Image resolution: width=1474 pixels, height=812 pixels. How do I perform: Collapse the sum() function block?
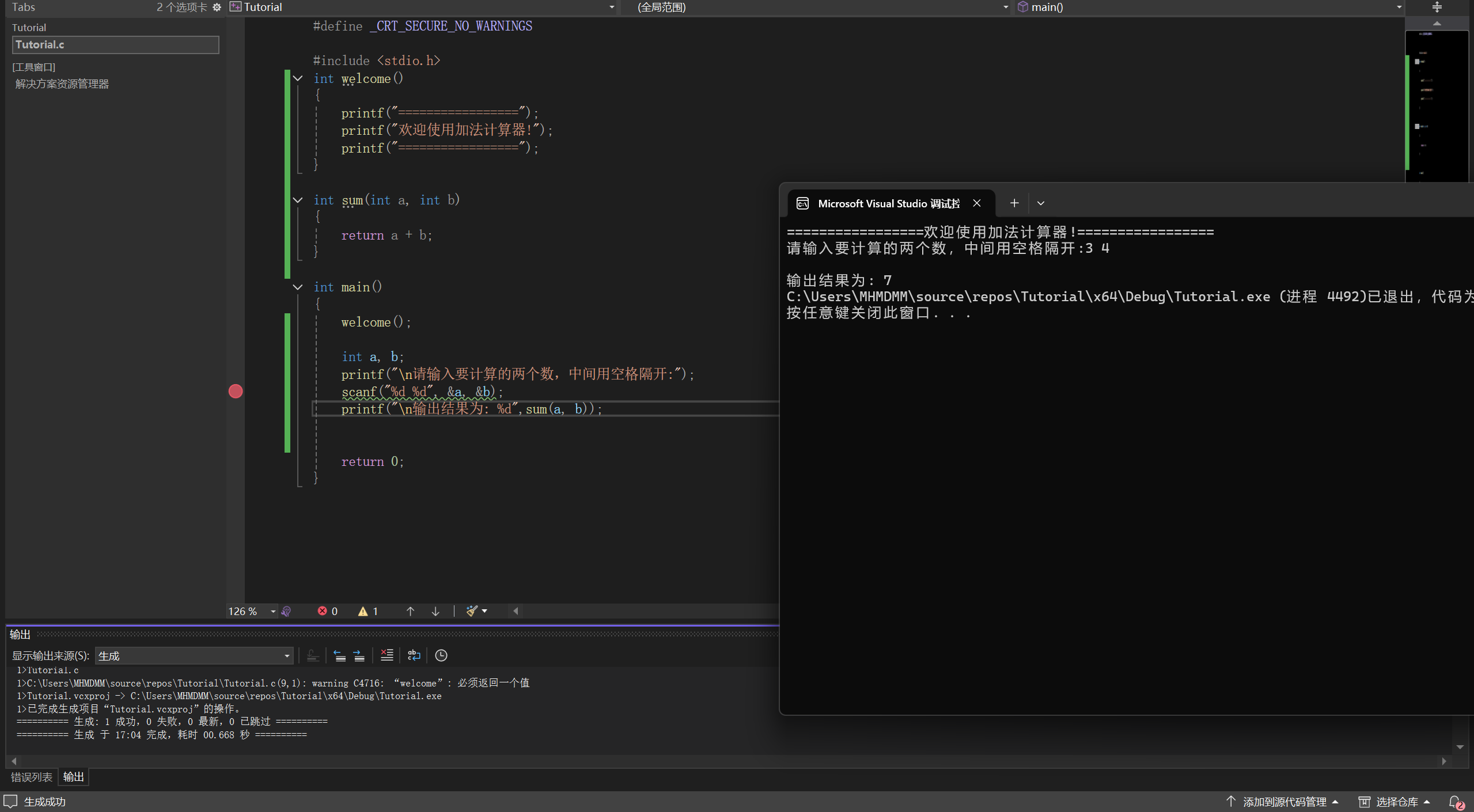point(298,200)
